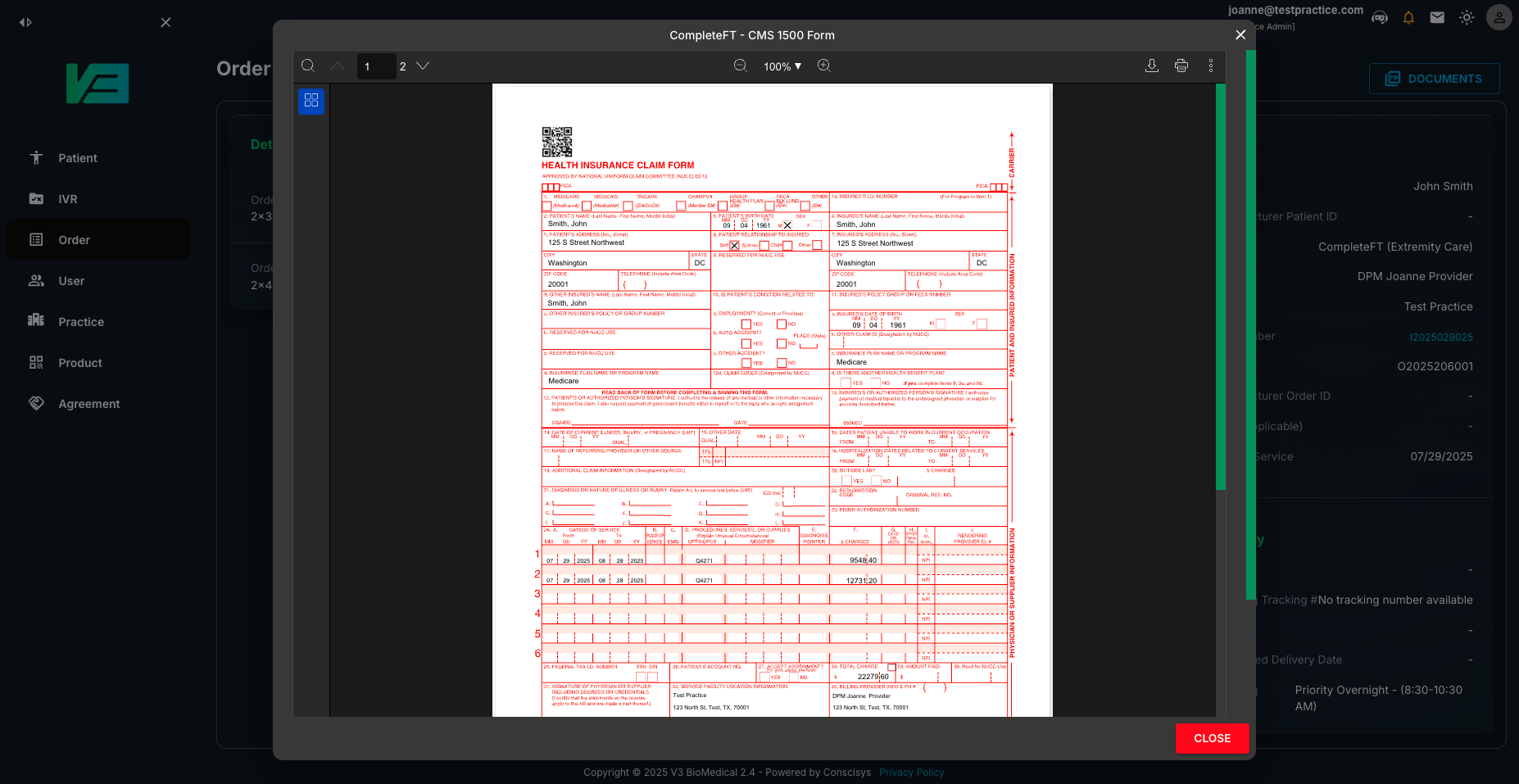This screenshot has width=1519, height=784.
Task: Open the notifications bell icon
Action: tap(1408, 17)
